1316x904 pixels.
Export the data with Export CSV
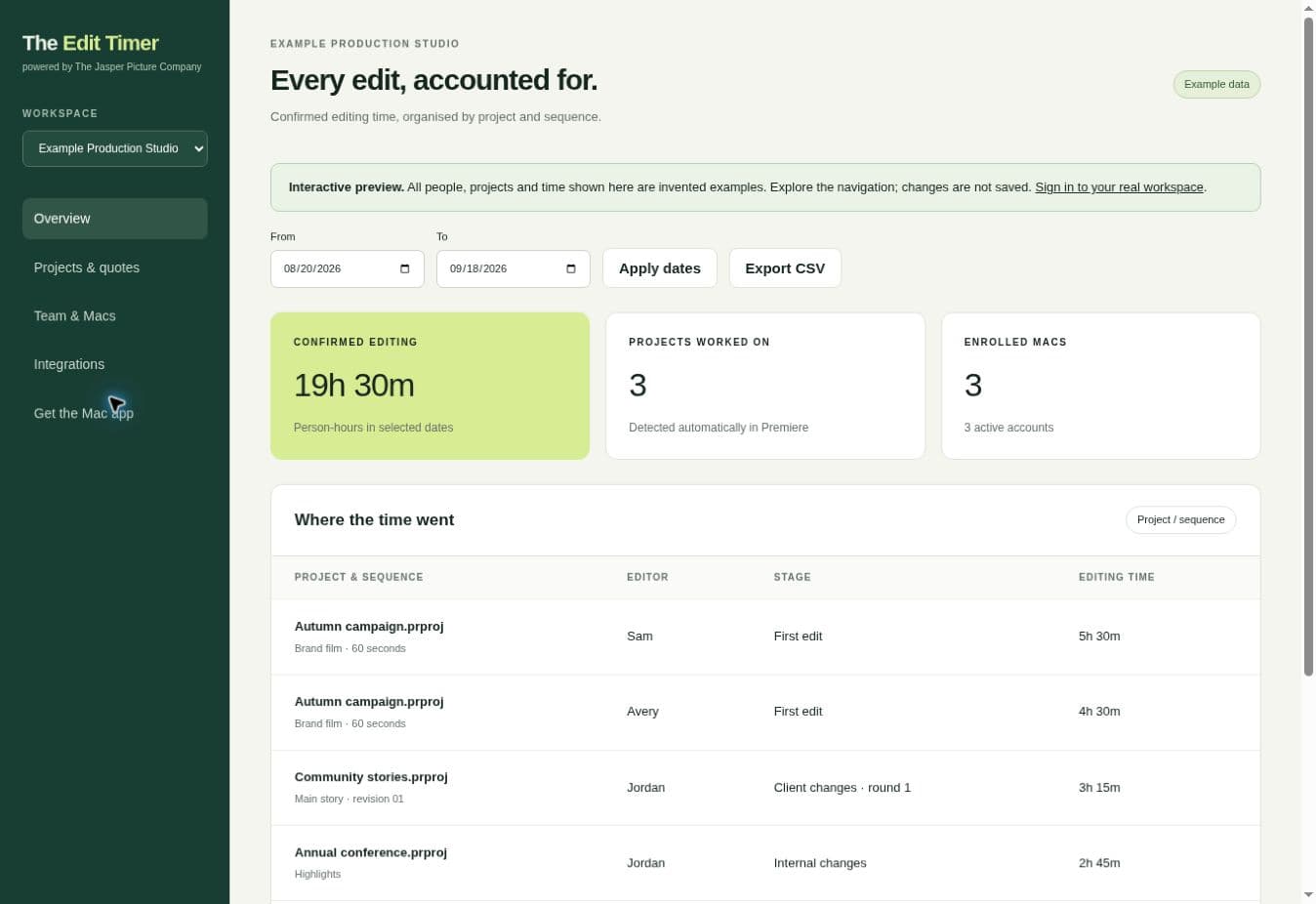[x=785, y=268]
